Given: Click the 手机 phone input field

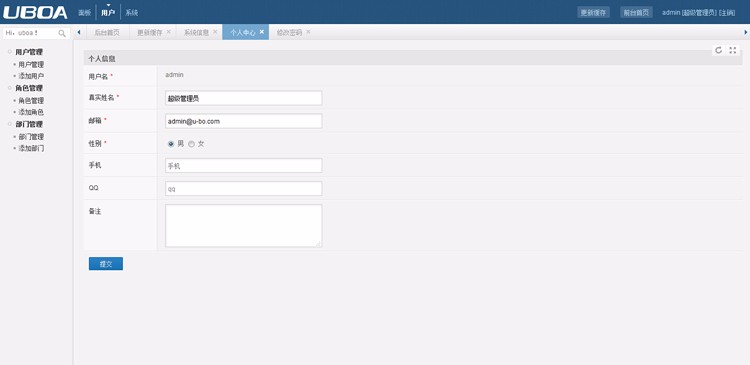Looking at the screenshot, I should coord(243,166).
